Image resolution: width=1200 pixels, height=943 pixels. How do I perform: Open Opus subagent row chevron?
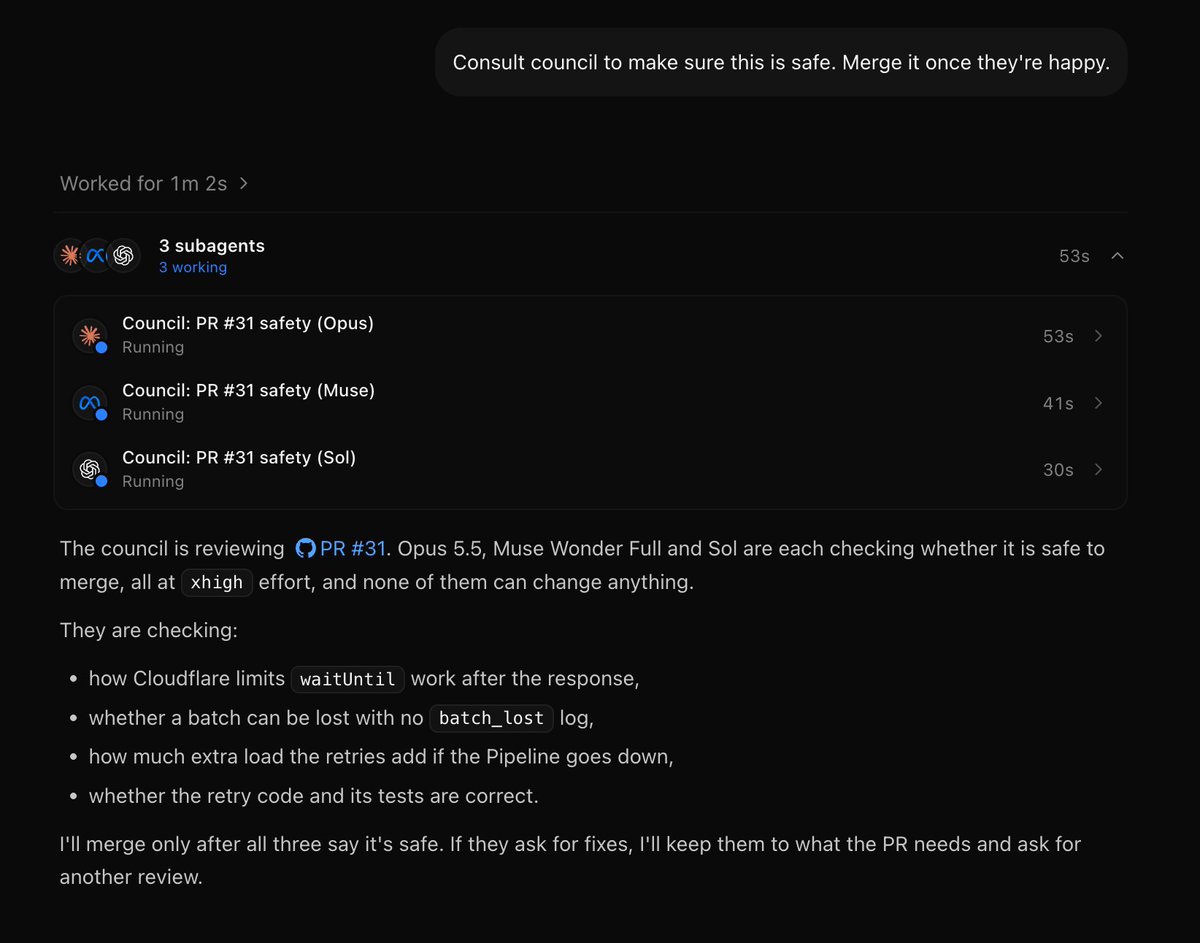click(x=1098, y=336)
